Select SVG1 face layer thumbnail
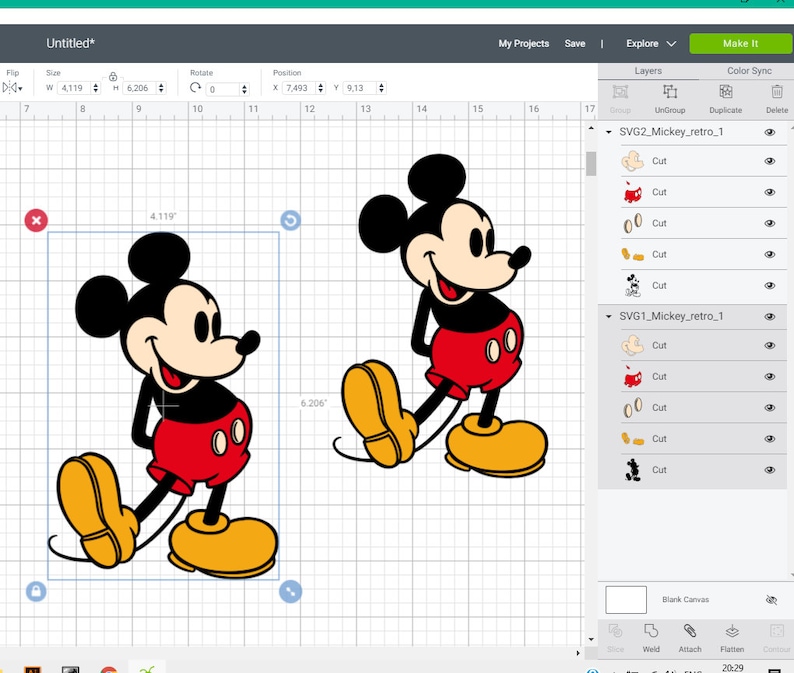794x673 pixels. tap(632, 345)
